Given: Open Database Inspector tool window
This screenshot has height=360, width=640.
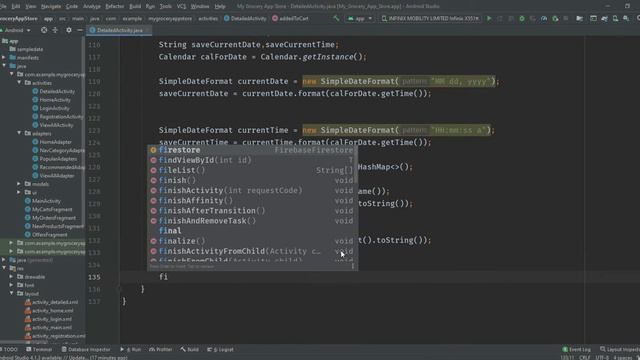Looking at the screenshot, I should pos(86,349).
